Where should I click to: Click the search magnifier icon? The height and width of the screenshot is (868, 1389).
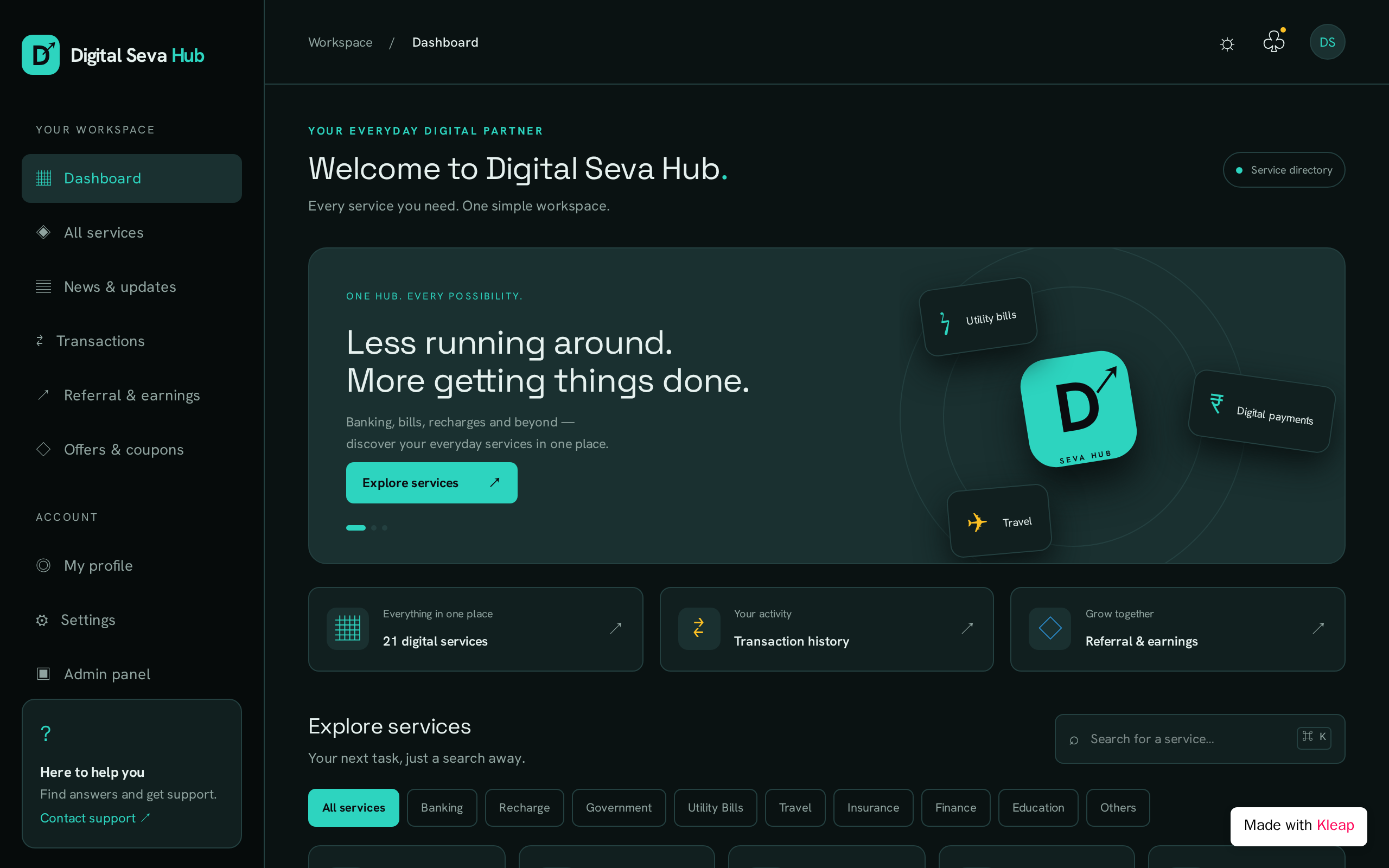pyautogui.click(x=1074, y=740)
